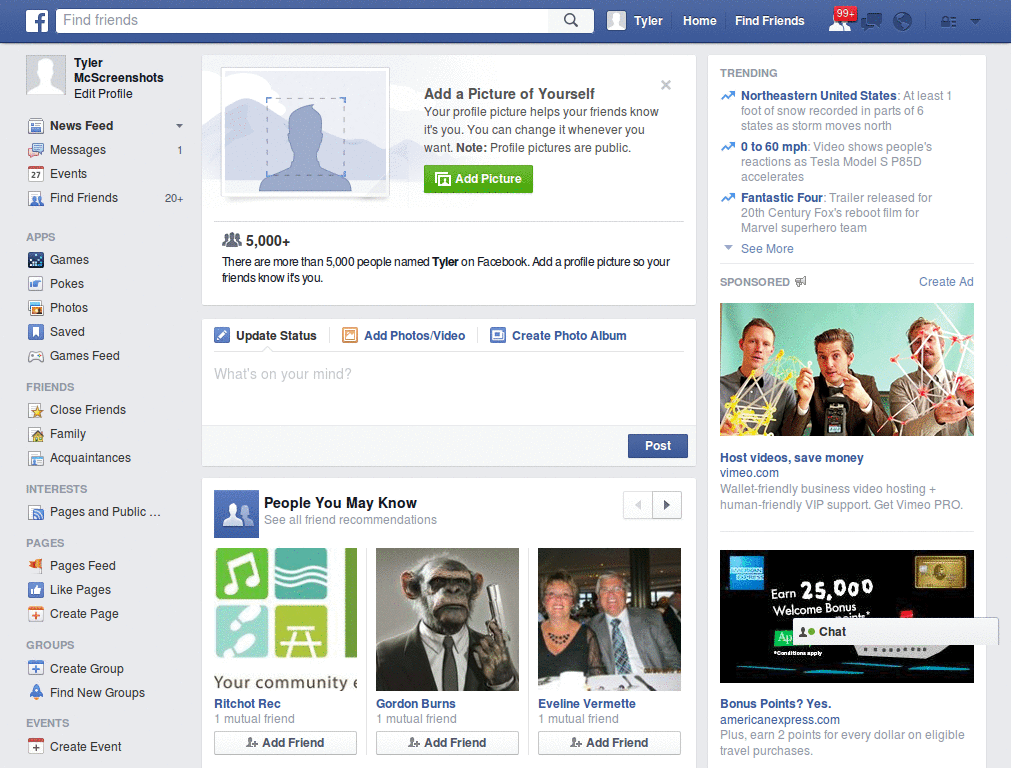
Task: Open friend requests icon with 99+ badge
Action: pos(840,21)
